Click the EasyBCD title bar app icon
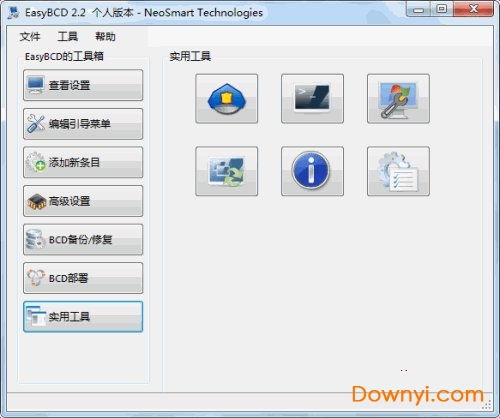 pyautogui.click(x=14, y=13)
